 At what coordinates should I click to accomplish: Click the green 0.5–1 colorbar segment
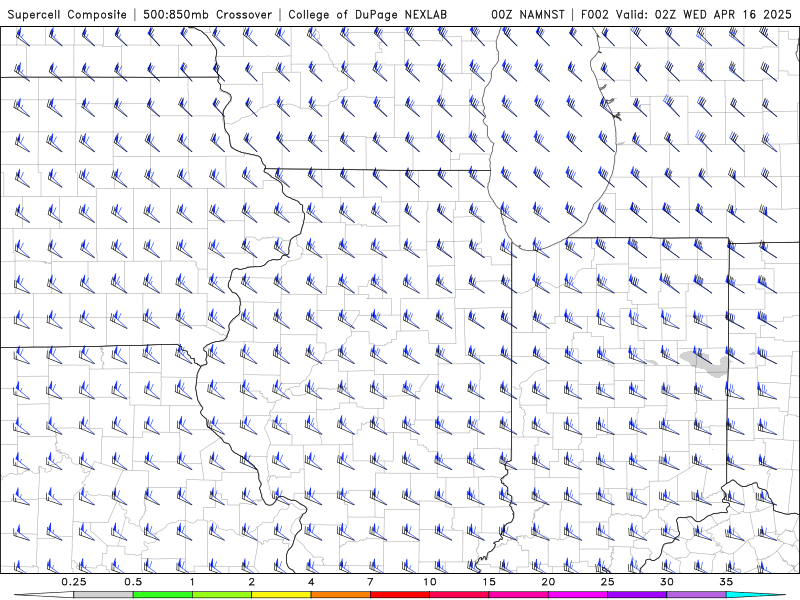[x=162, y=595]
